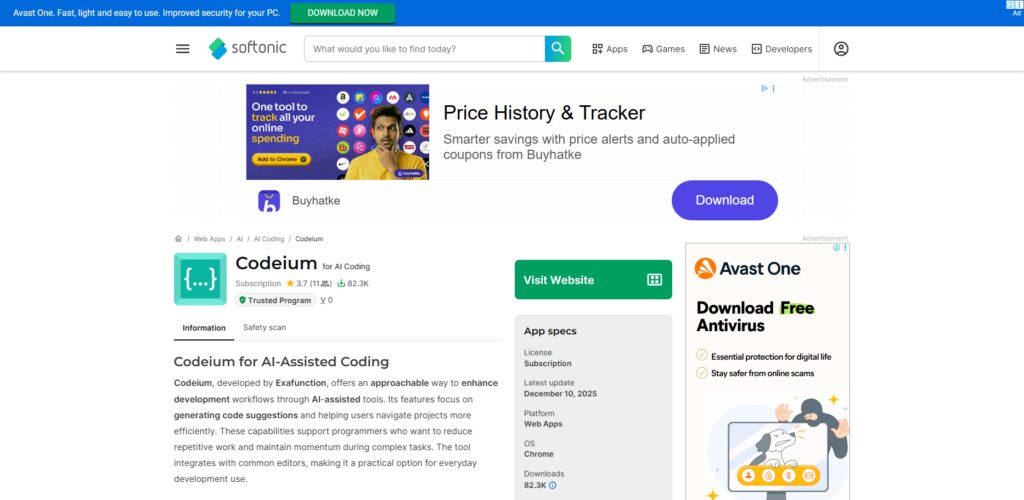
Task: Click the 'Codeium for AI-Assisted Coding' heading
Action: coord(281,362)
